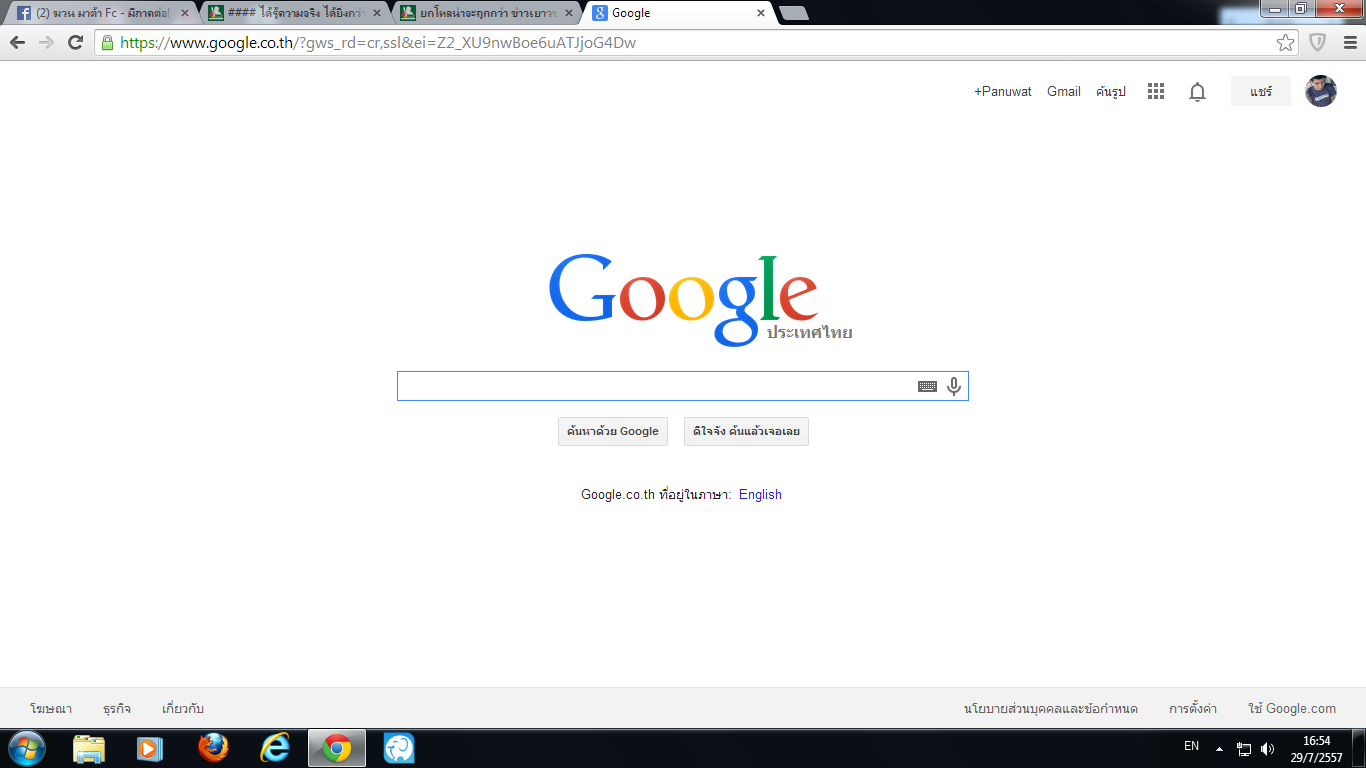The height and width of the screenshot is (768, 1366).
Task: Open the EN input language selector
Action: point(1191,746)
